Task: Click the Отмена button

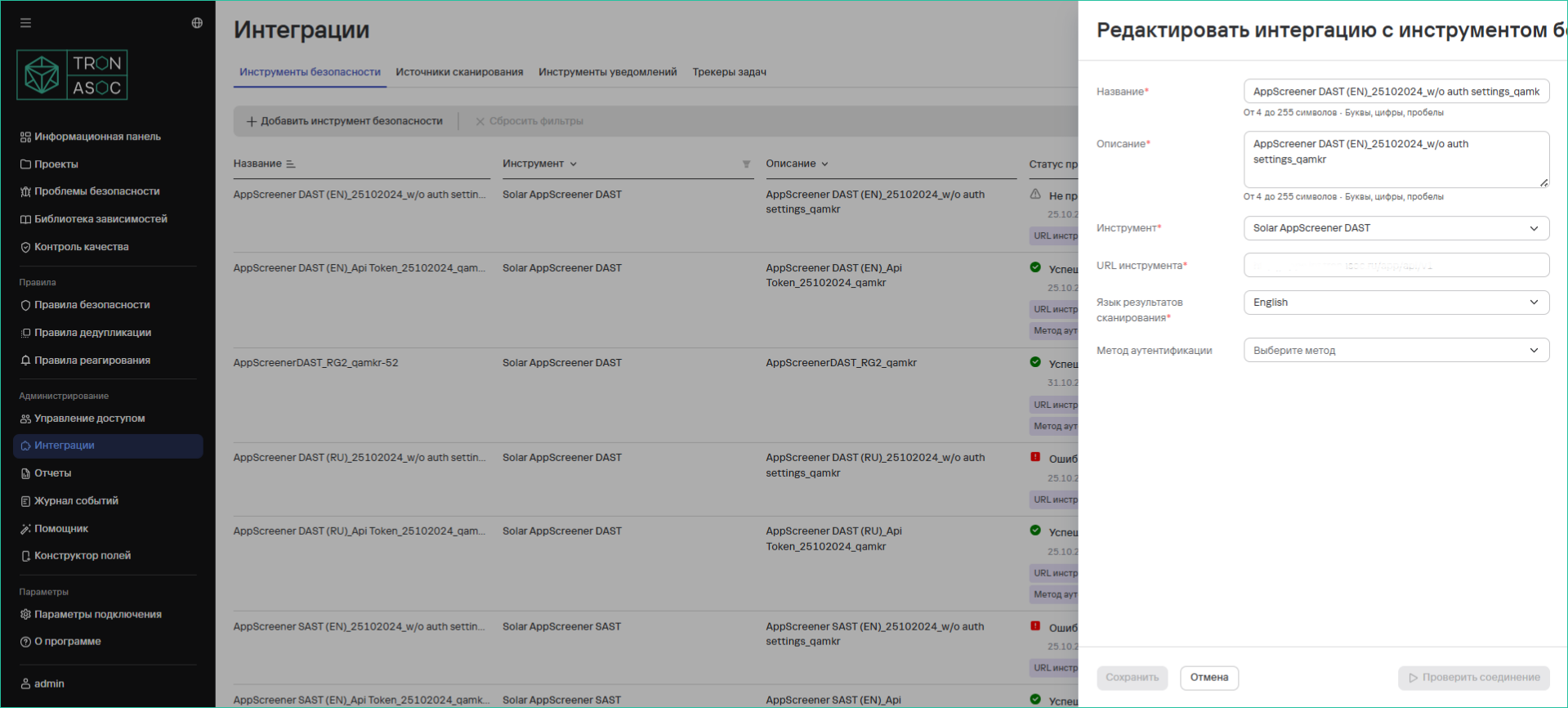Action: [x=1208, y=678]
